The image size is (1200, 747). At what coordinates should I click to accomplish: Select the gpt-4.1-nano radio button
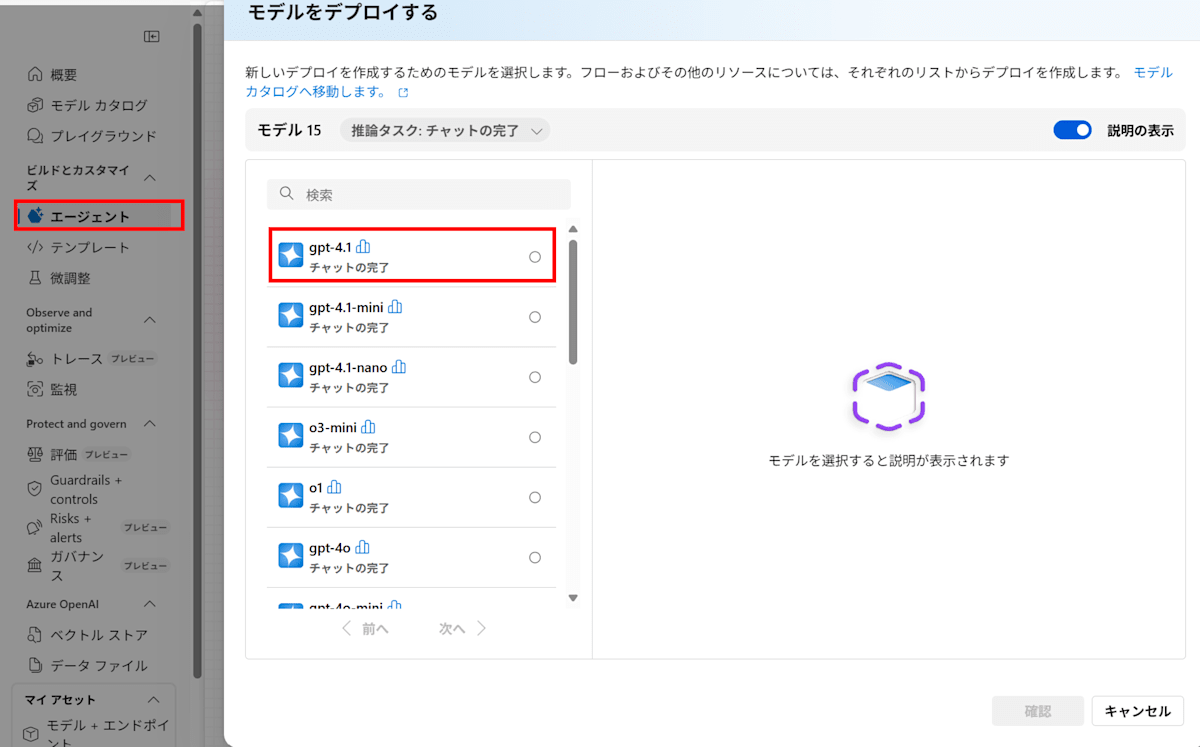(535, 377)
